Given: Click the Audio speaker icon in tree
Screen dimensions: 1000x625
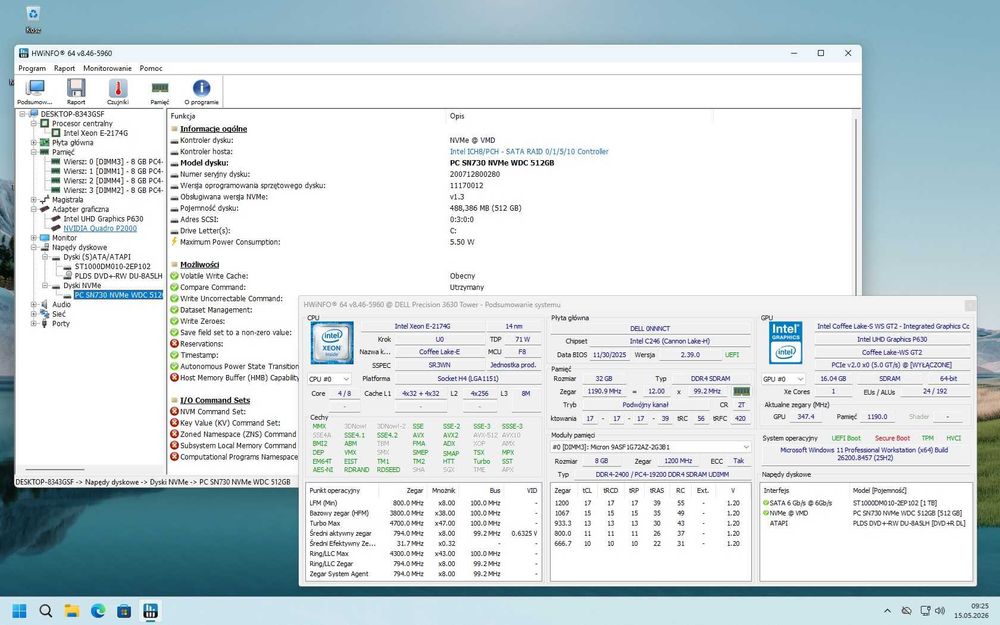Looking at the screenshot, I should pyautogui.click(x=44, y=304).
